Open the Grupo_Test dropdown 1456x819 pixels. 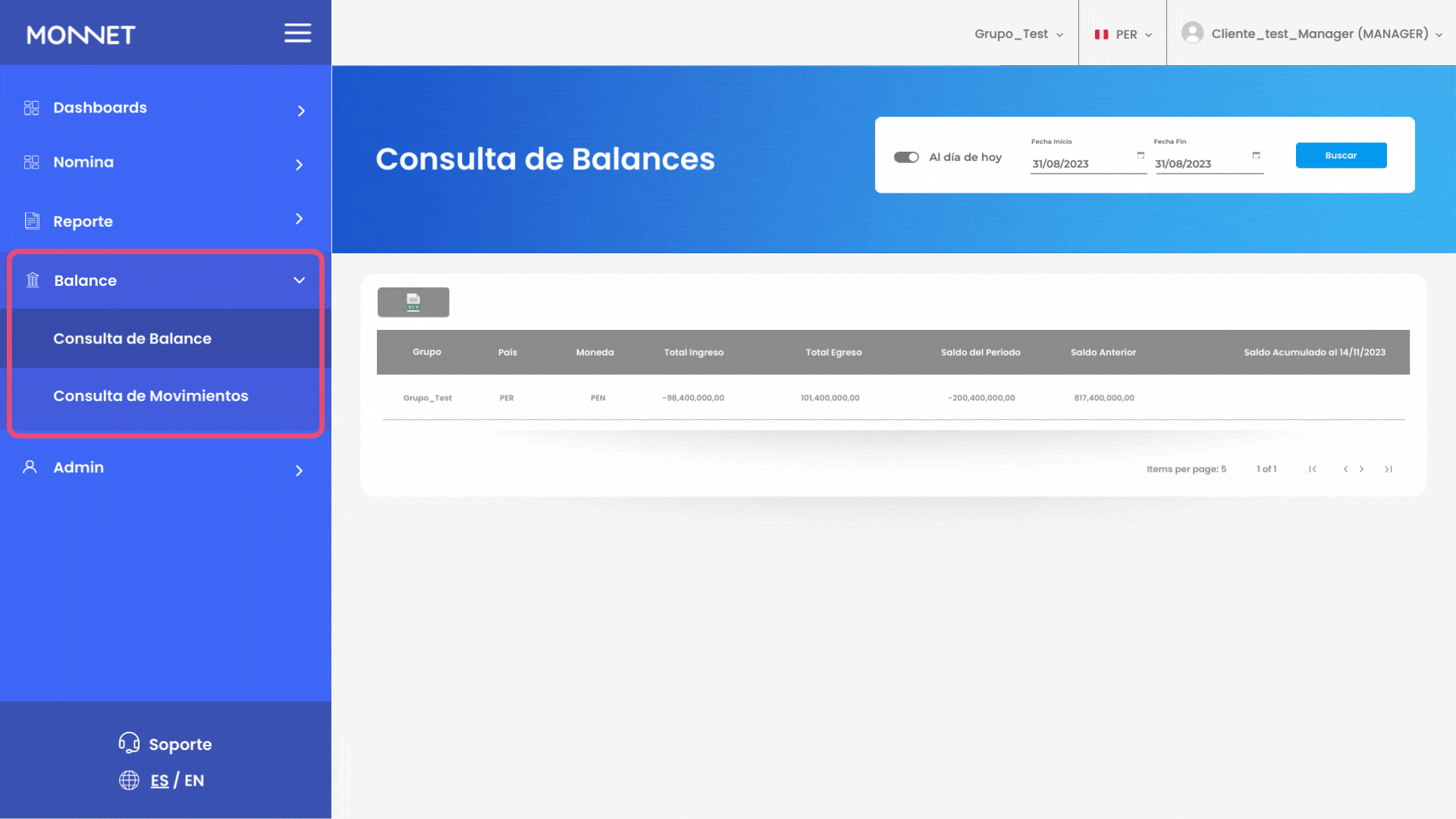pyautogui.click(x=1018, y=34)
